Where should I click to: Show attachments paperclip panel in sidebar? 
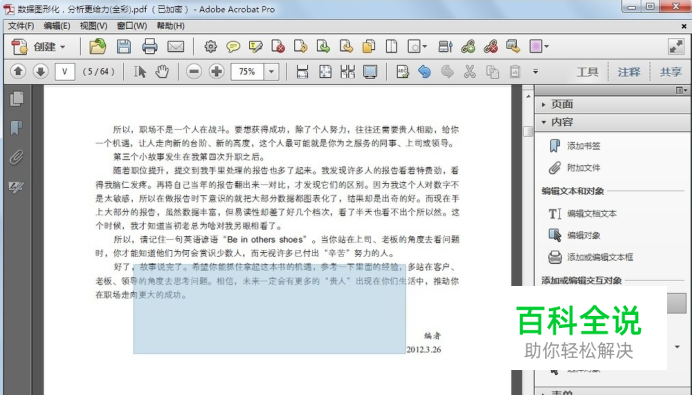[x=16, y=157]
